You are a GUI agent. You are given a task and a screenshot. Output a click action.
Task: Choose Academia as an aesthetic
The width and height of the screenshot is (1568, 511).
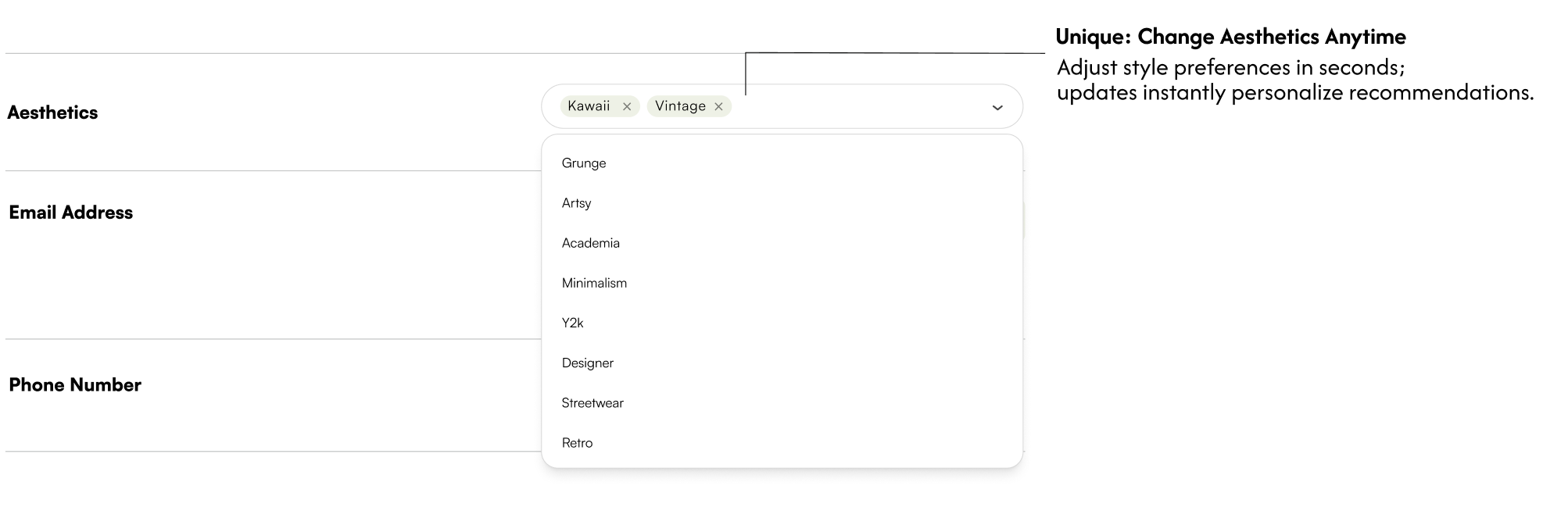coord(590,243)
